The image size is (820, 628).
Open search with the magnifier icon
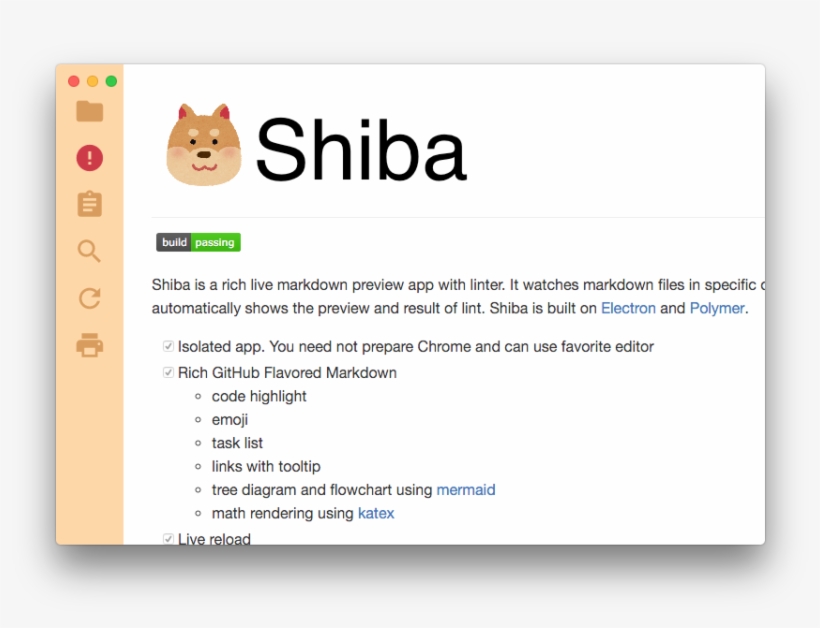coord(90,251)
